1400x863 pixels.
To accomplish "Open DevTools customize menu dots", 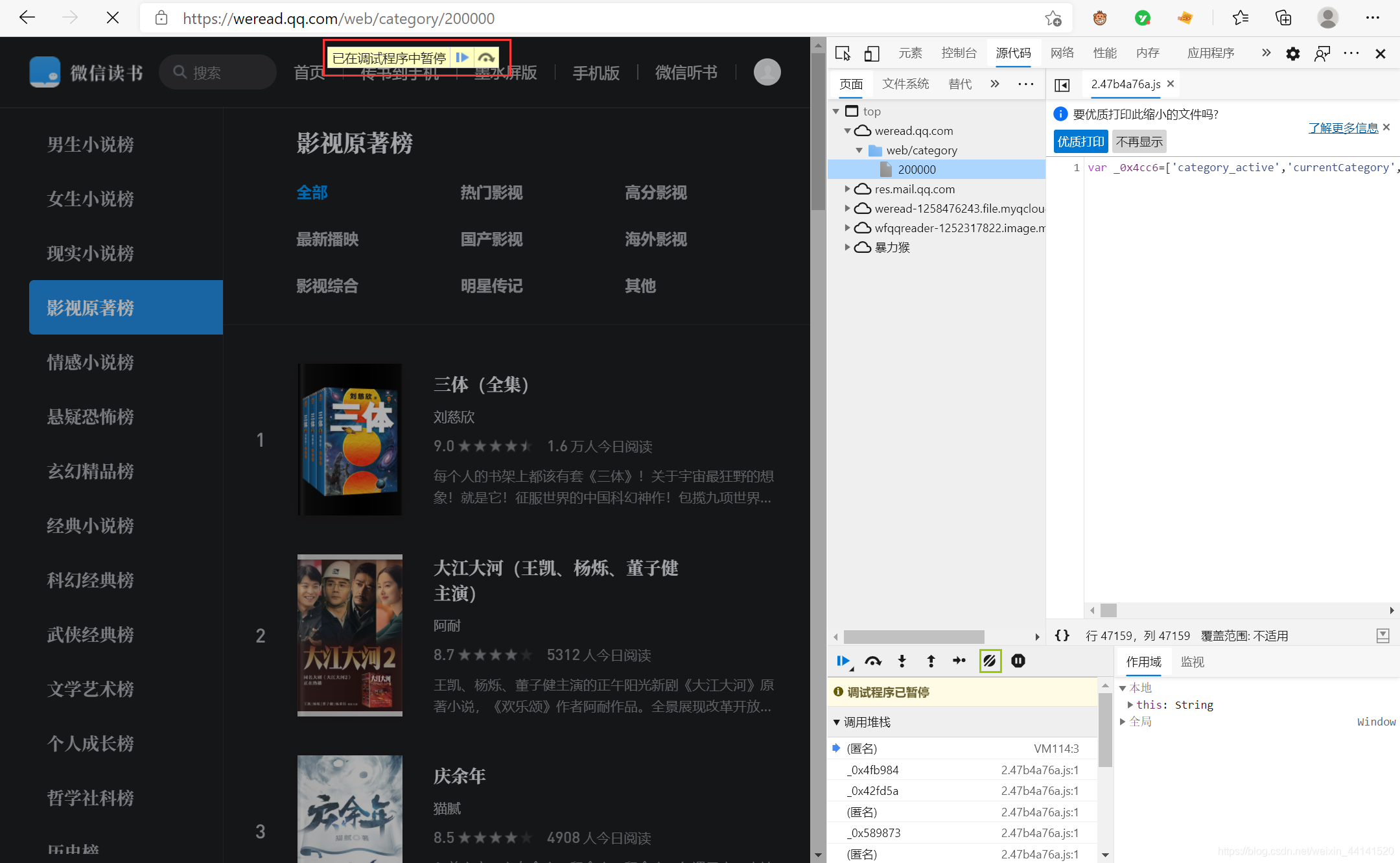I will (1351, 53).
